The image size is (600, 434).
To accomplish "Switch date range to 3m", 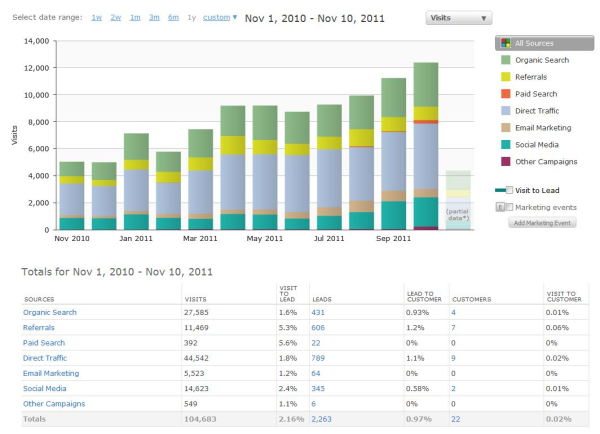I will point(154,18).
